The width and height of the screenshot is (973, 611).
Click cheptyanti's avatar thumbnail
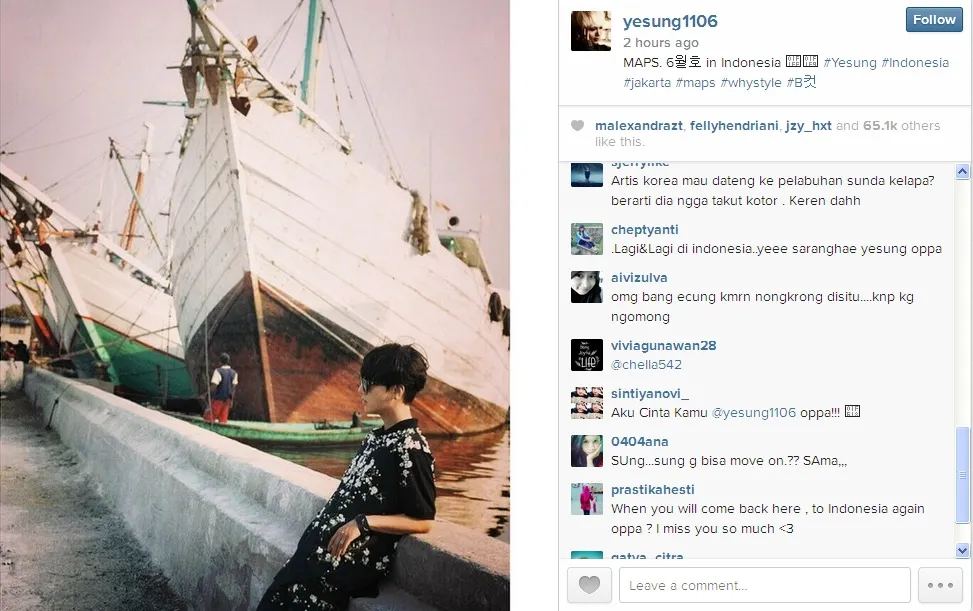coord(586,239)
